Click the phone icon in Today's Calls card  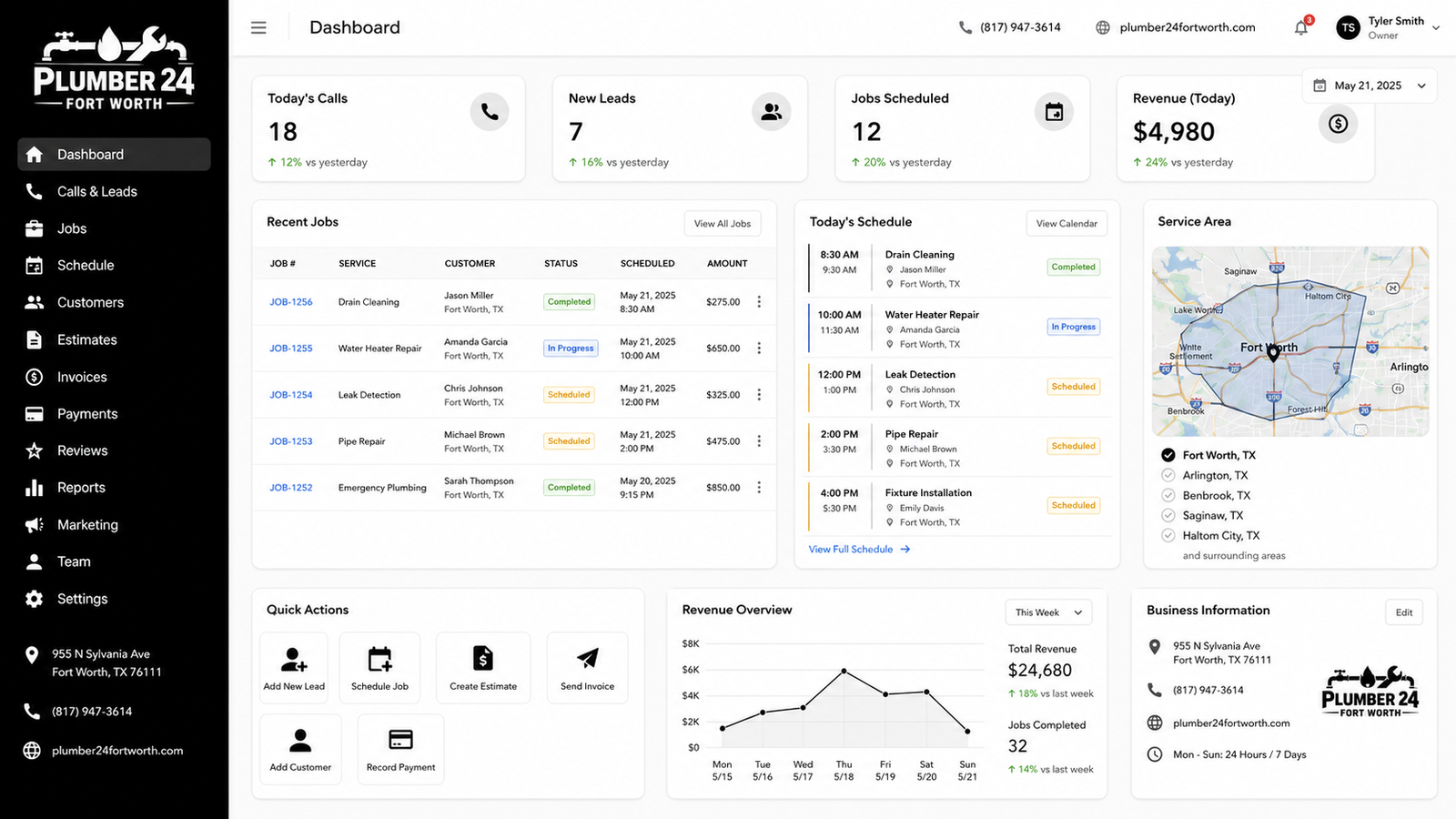click(x=490, y=112)
